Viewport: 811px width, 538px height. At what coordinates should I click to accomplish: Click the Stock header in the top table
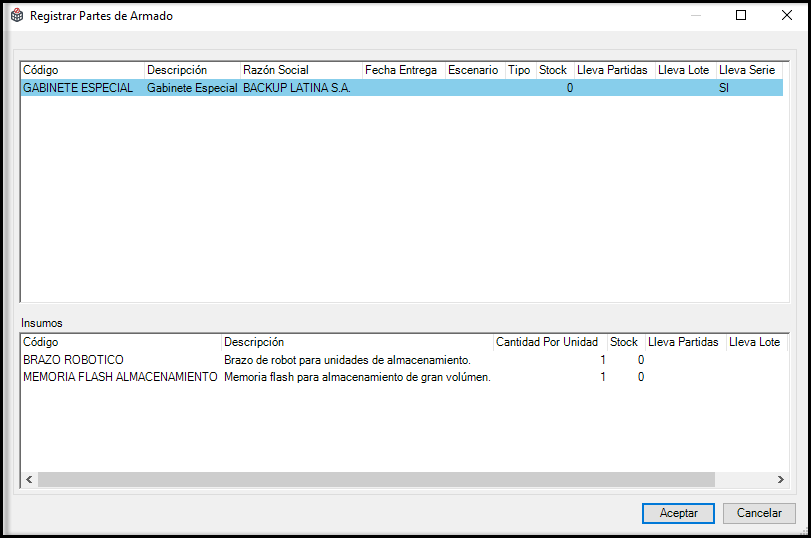coord(555,70)
